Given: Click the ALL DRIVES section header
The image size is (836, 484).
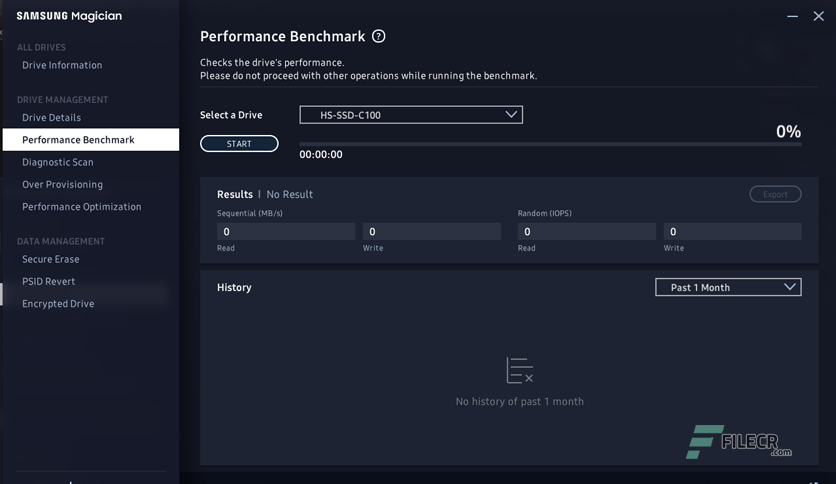Looking at the screenshot, I should tap(41, 47).
